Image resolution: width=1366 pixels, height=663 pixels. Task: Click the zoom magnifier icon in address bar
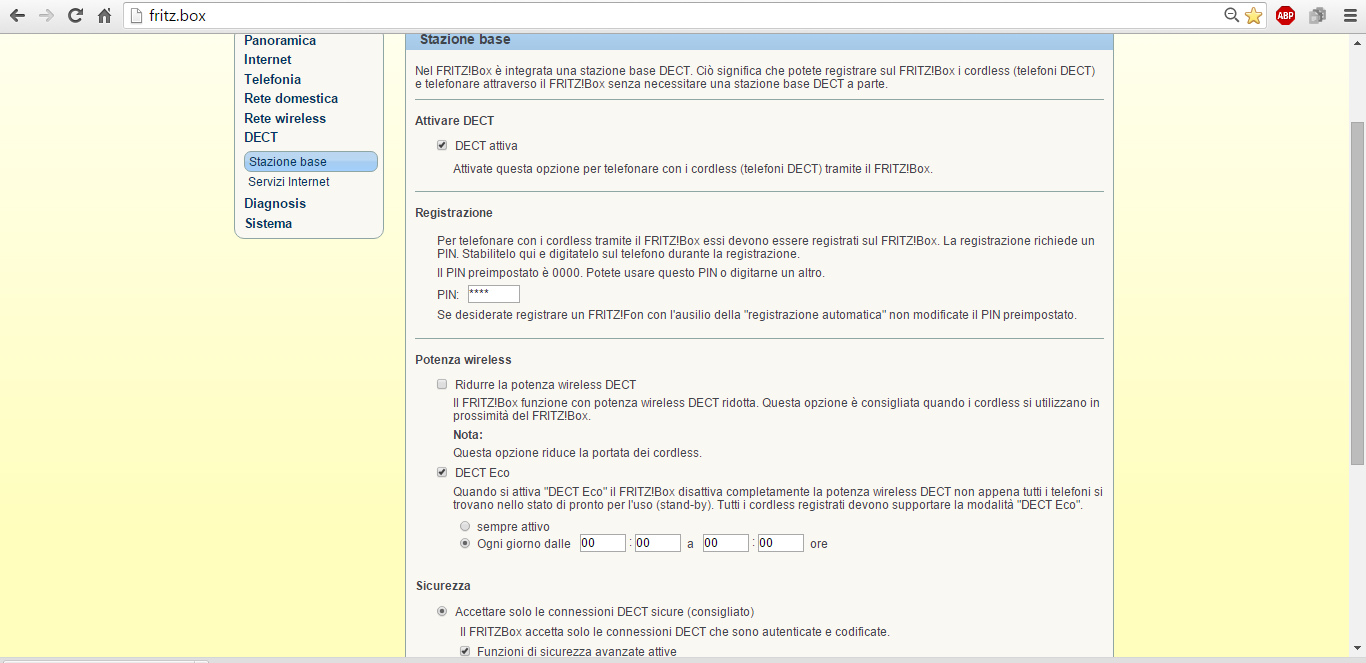(x=1232, y=16)
